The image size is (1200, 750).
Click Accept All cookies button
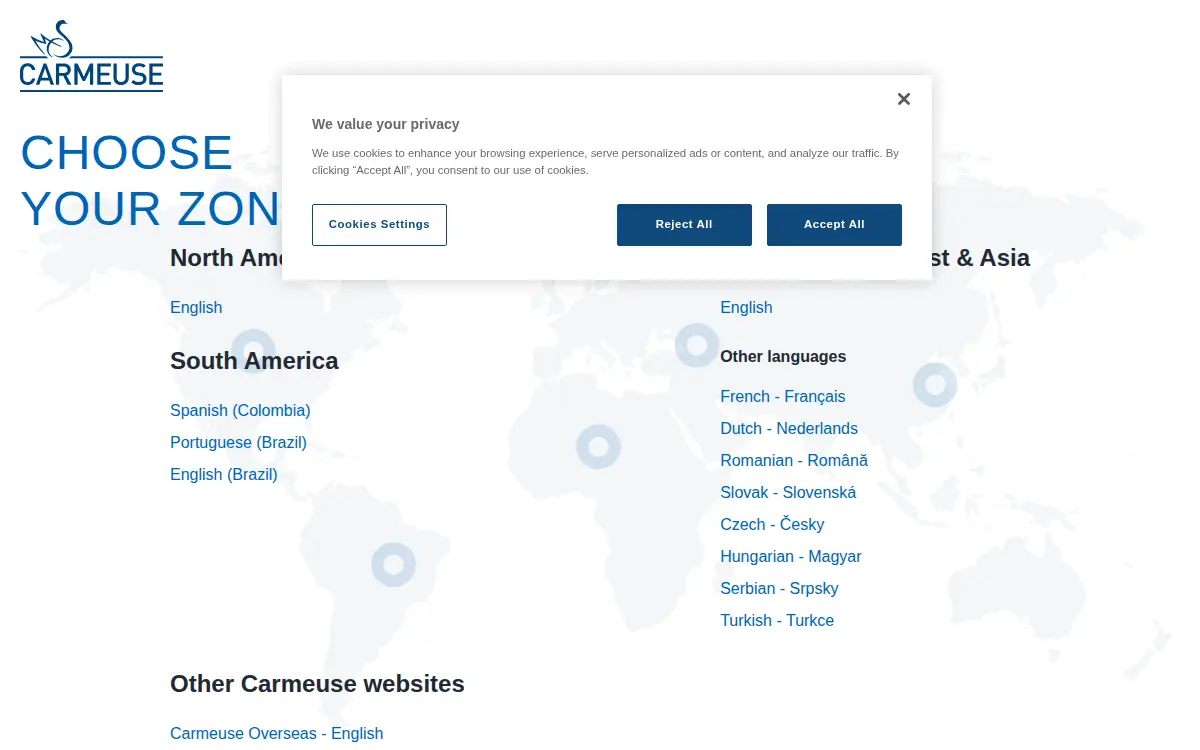tap(834, 225)
